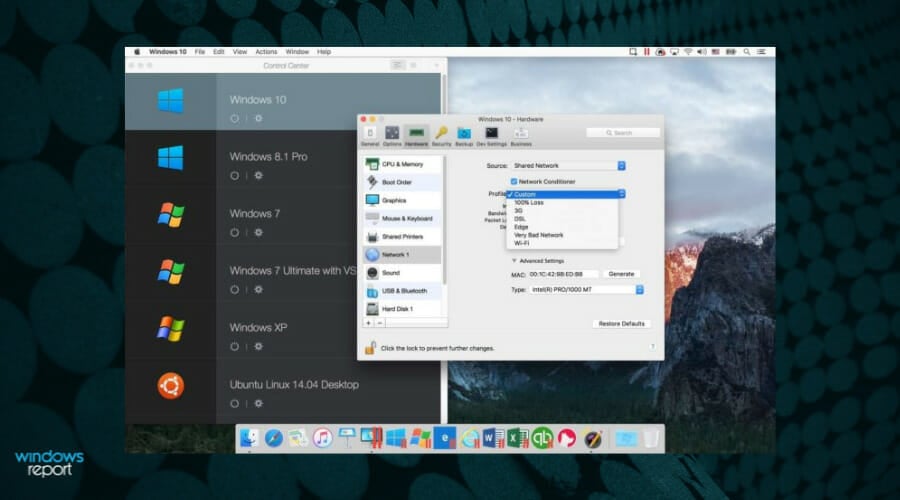Open the View menu

pyautogui.click(x=239, y=52)
